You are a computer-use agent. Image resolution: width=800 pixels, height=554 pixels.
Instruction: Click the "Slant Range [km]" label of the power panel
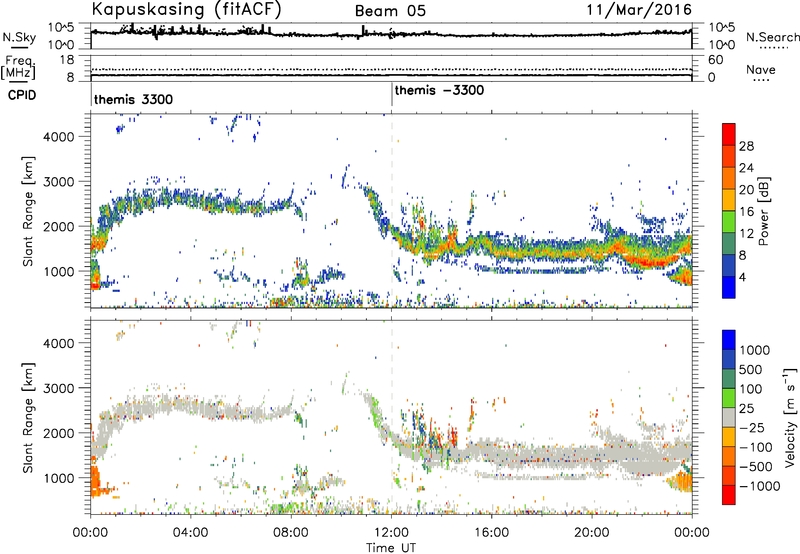point(28,211)
